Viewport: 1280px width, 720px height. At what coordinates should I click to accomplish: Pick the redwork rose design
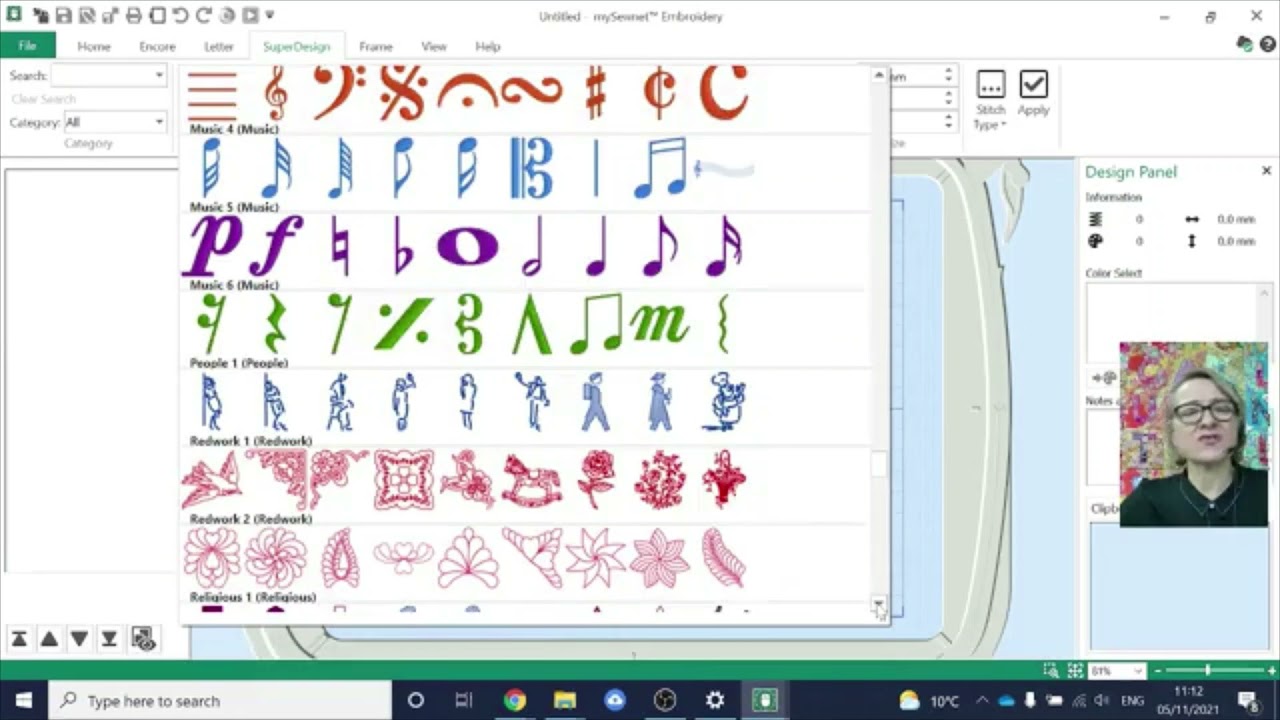595,481
